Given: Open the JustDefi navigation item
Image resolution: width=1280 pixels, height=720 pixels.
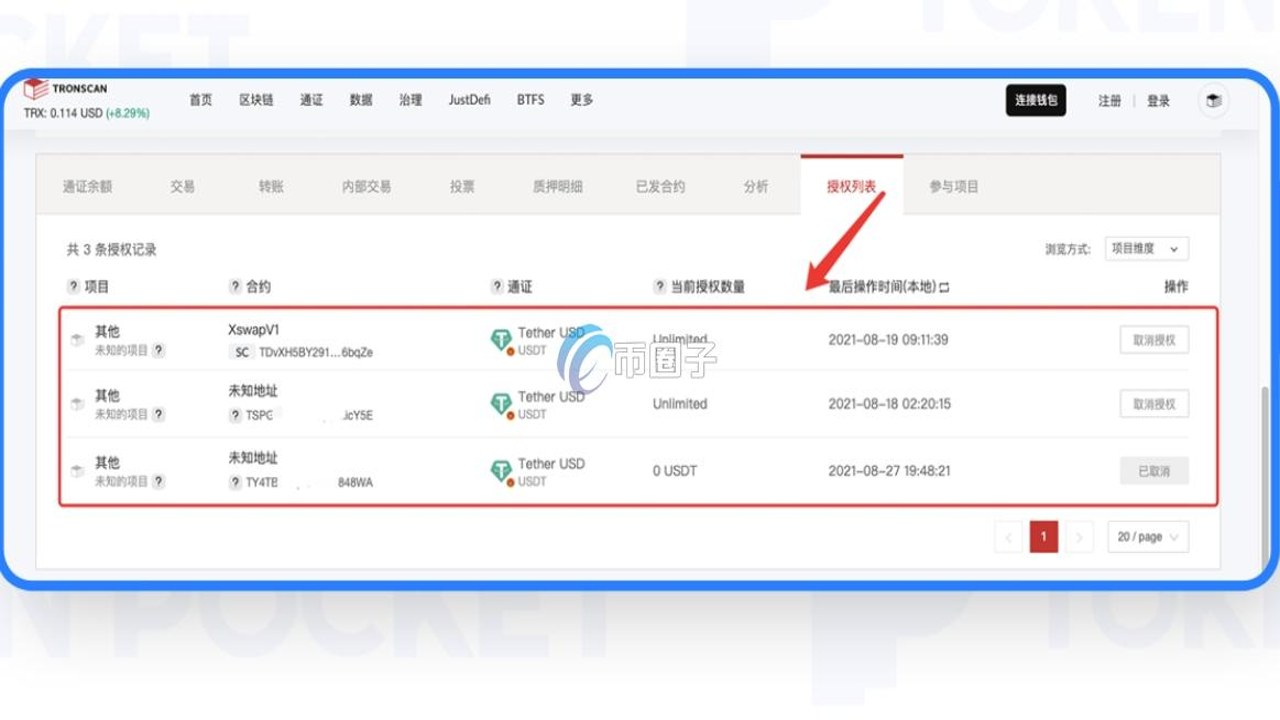Looking at the screenshot, I should [469, 100].
